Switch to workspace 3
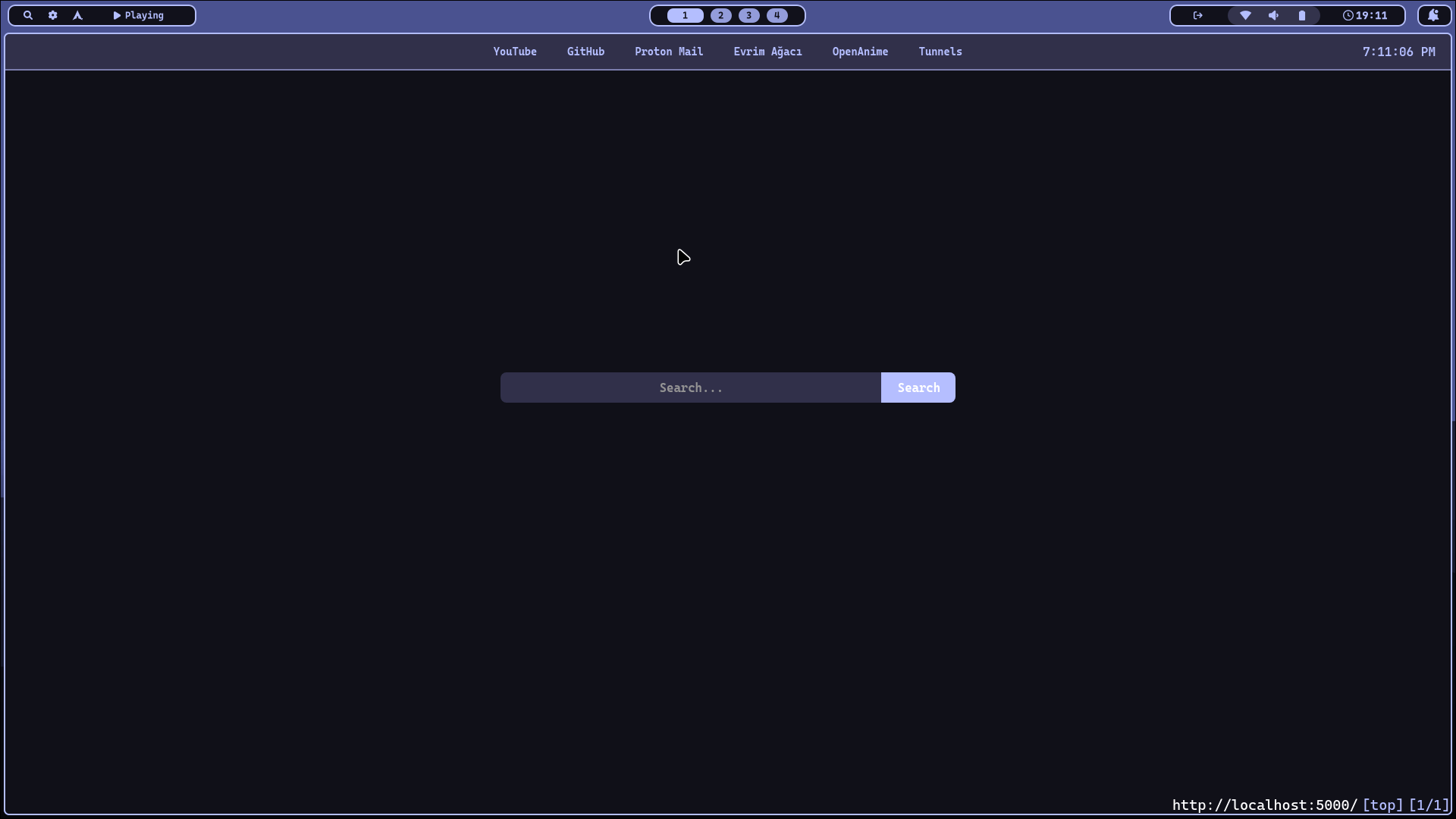 [x=748, y=15]
